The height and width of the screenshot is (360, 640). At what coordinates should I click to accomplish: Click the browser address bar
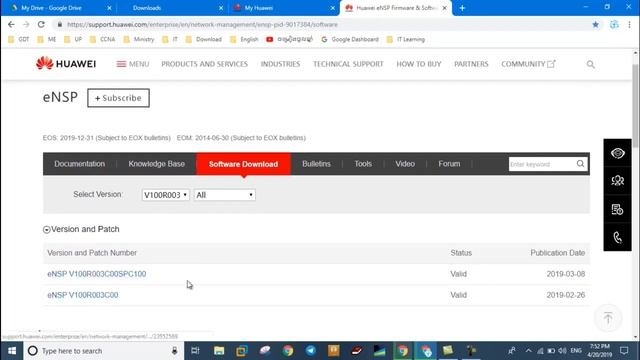[322, 24]
